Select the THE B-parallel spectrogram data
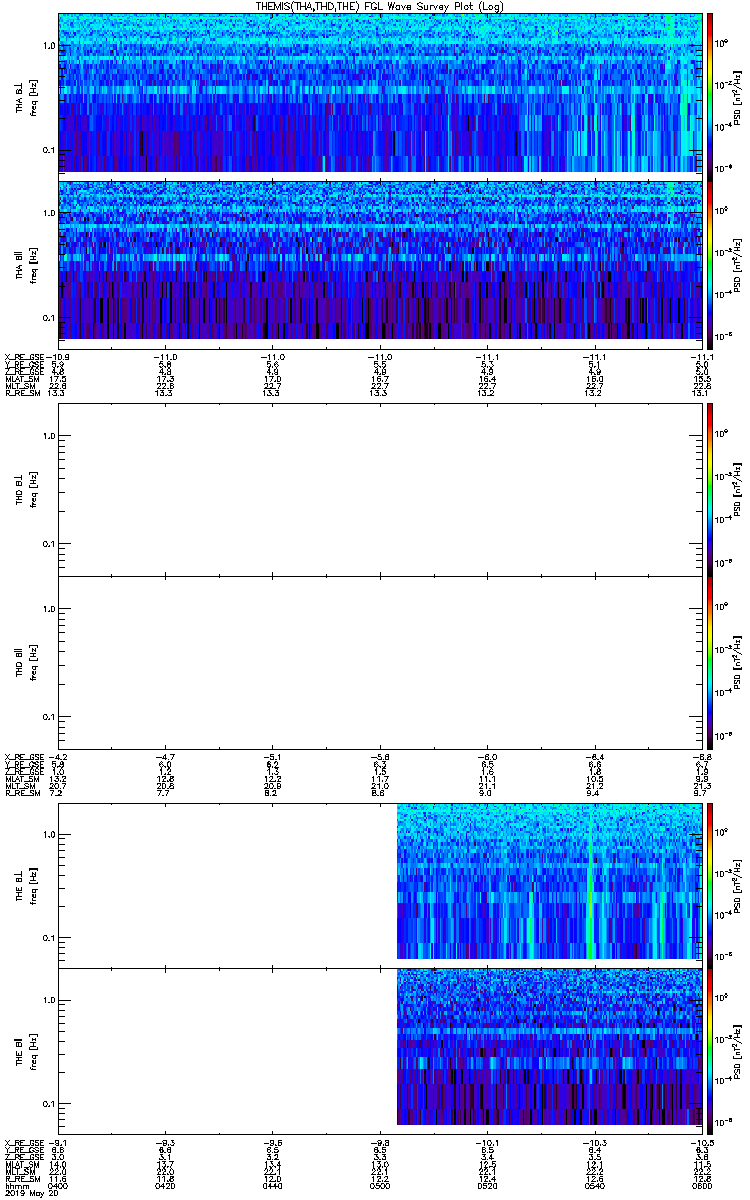Image resolution: width=750 pixels, height=1200 pixels. click(549, 1046)
